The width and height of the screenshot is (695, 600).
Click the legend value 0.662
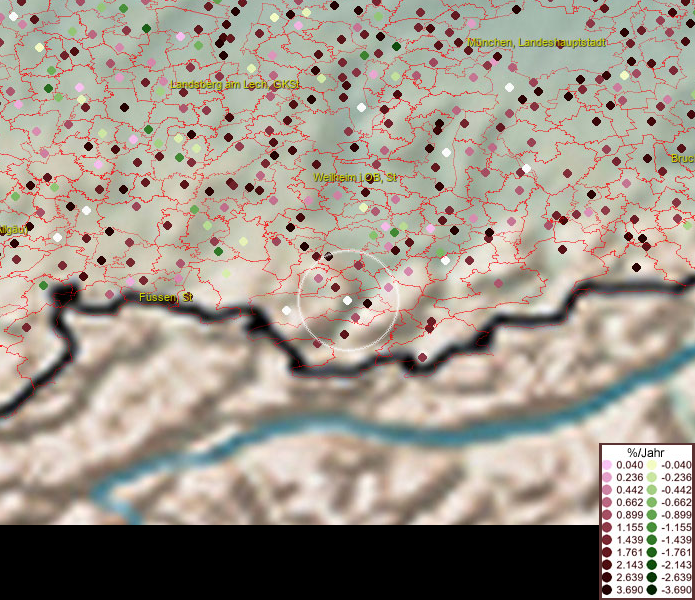click(x=629, y=503)
